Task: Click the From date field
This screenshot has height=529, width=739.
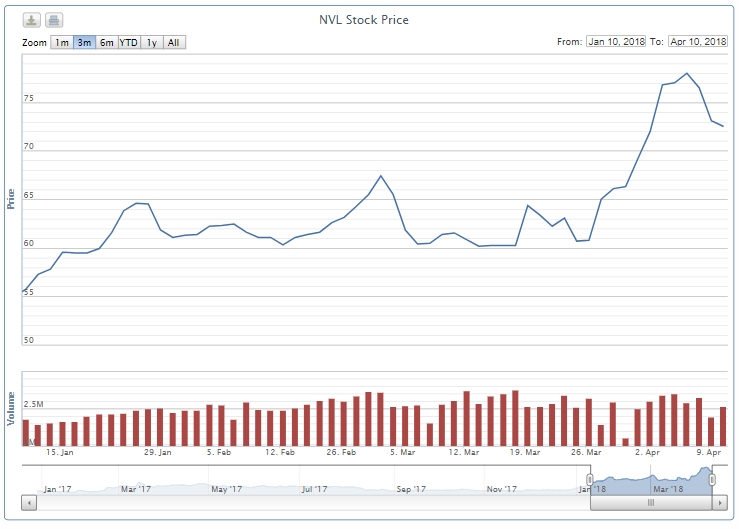Action: [x=616, y=41]
